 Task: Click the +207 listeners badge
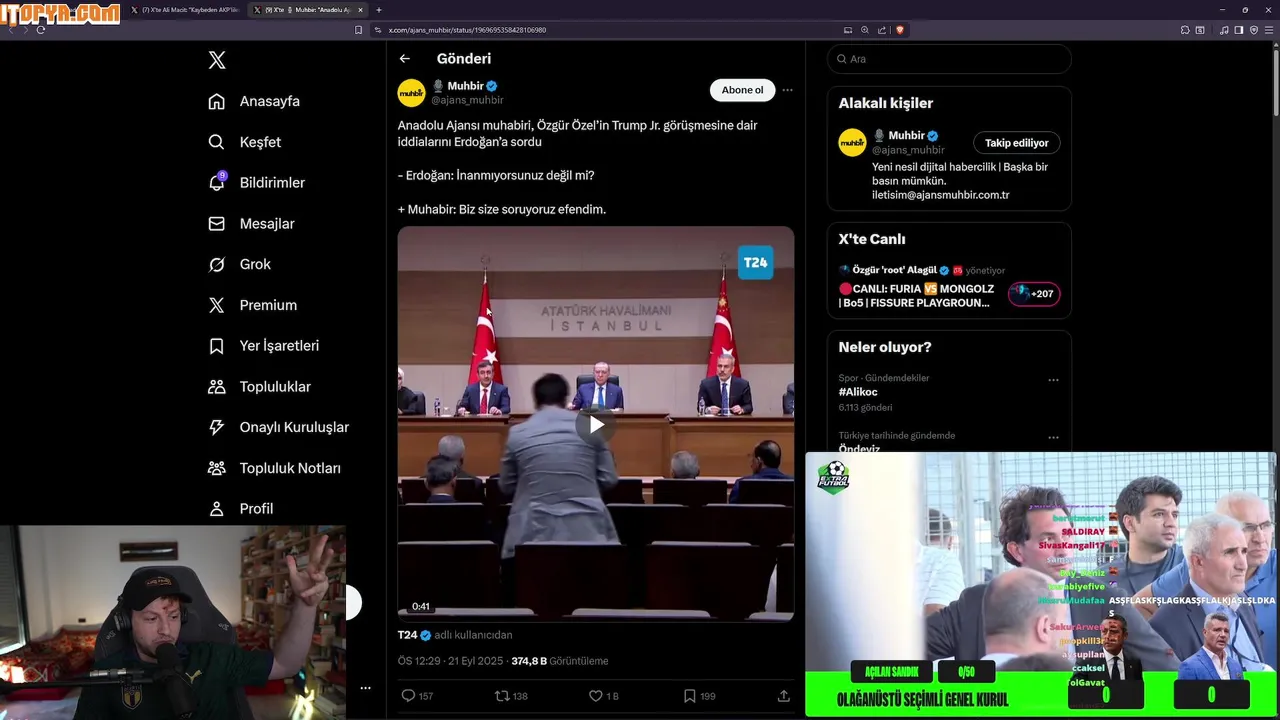(1034, 294)
